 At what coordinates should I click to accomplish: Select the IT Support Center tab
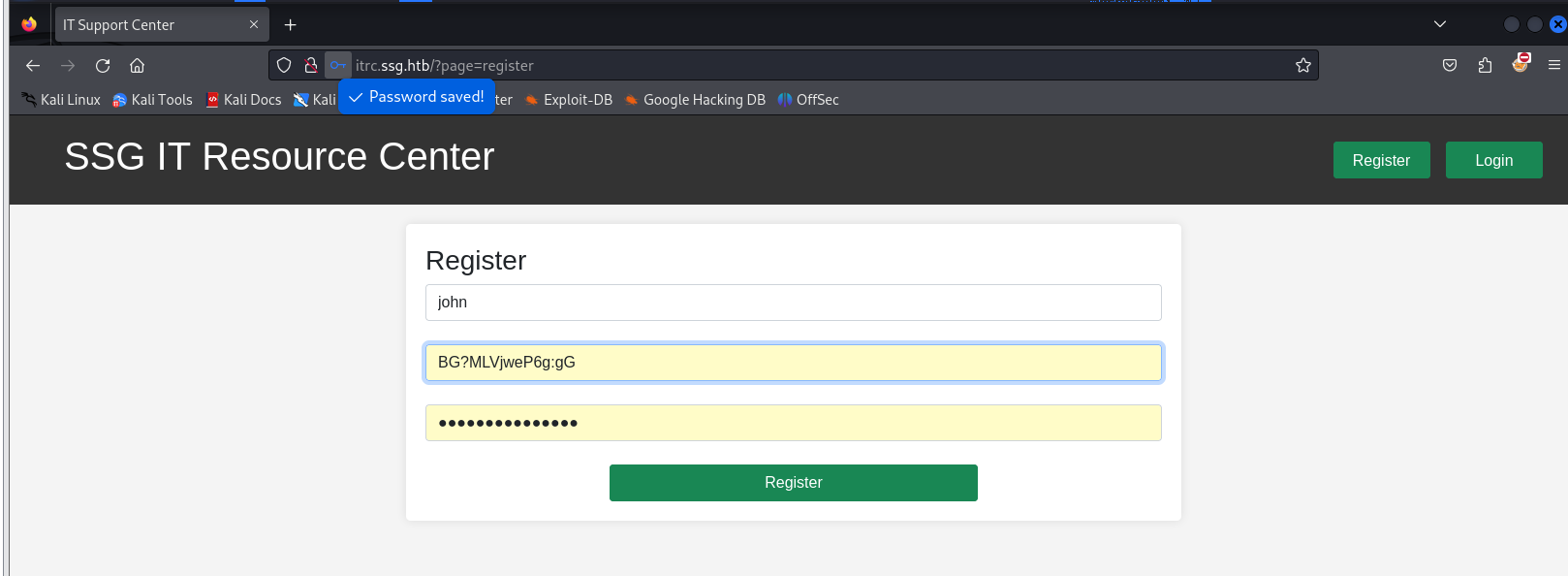(161, 25)
